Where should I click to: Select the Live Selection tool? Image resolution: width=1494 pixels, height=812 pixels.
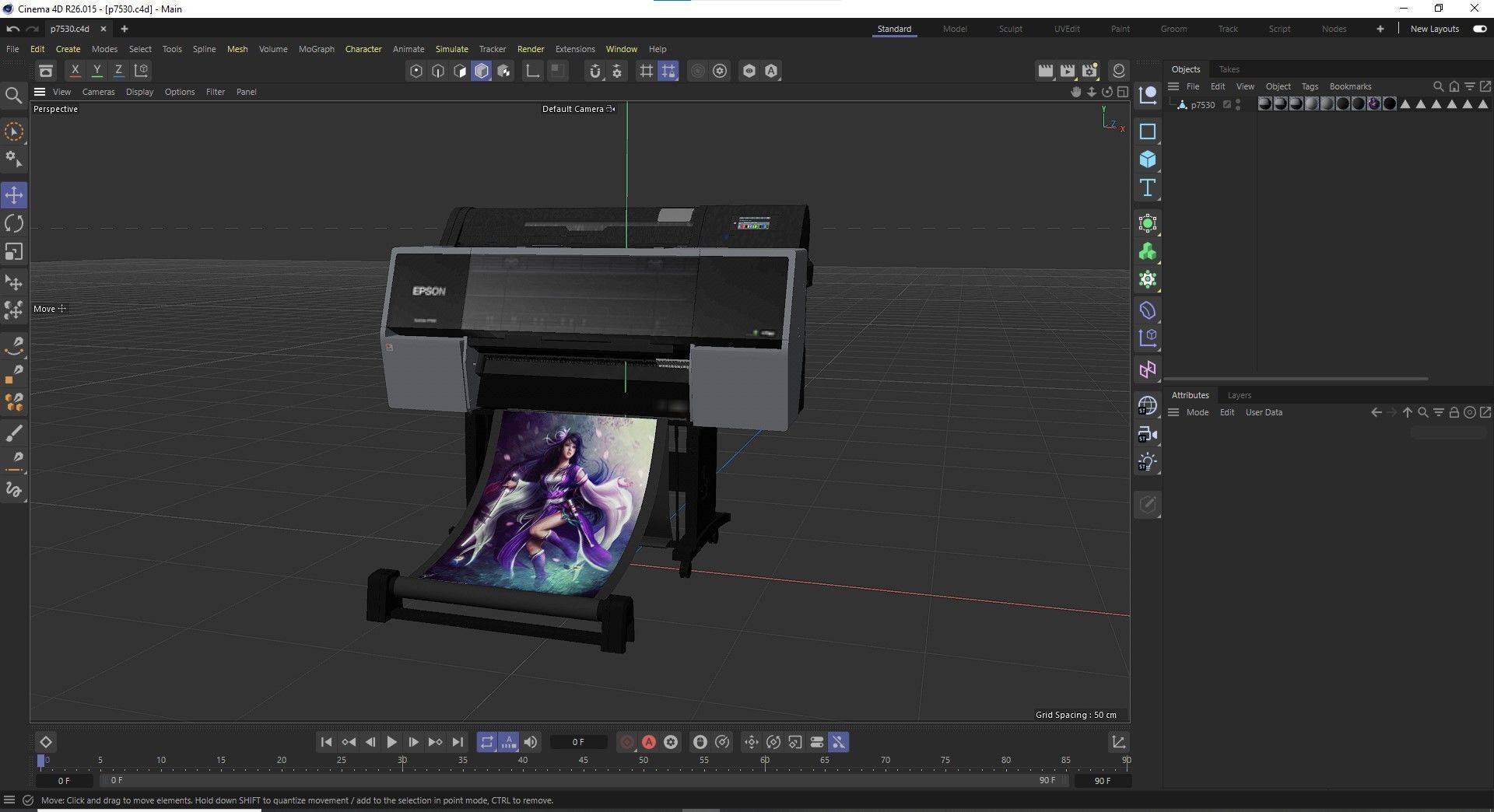click(14, 131)
